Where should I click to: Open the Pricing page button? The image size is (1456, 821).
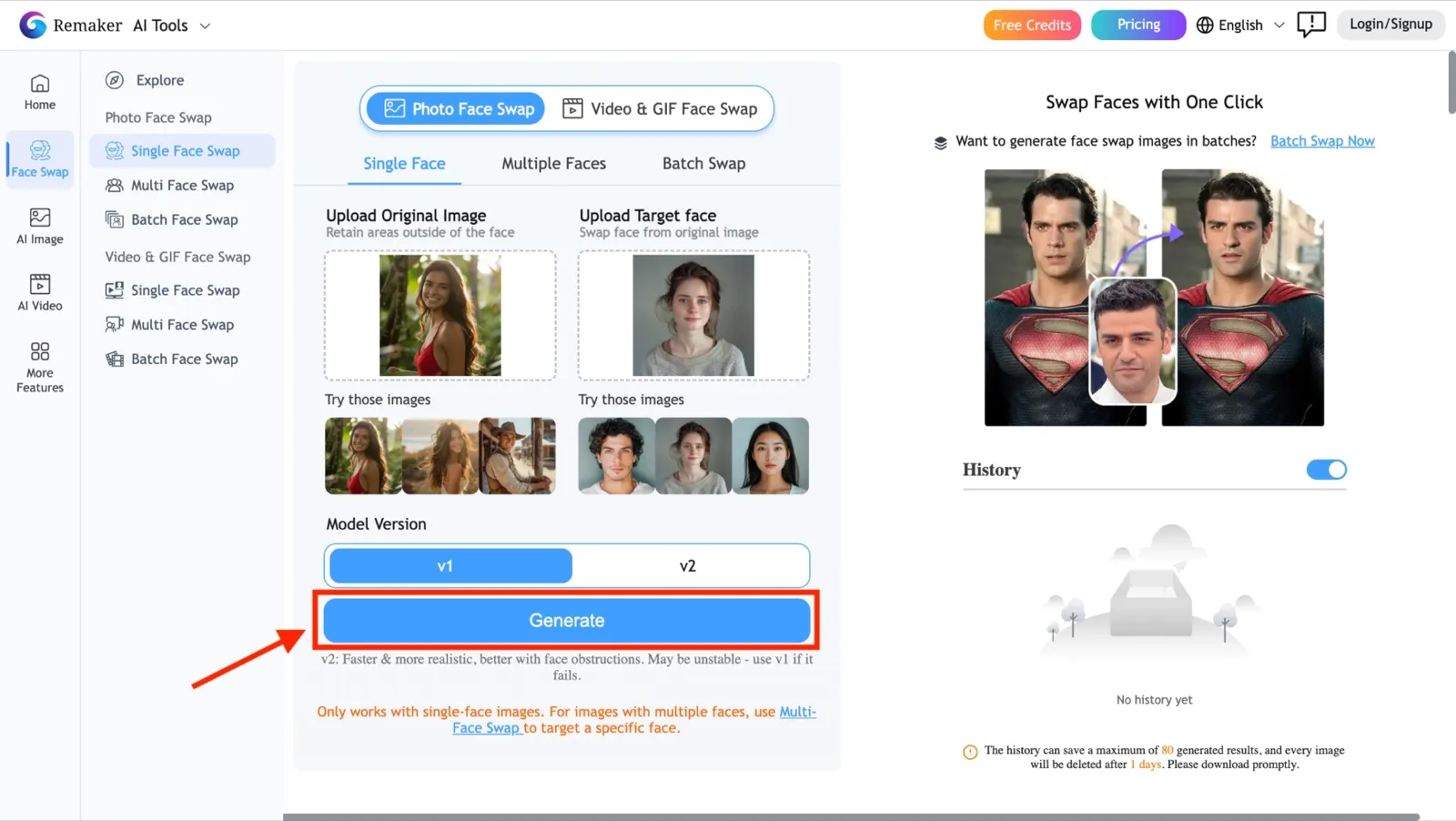point(1138,25)
